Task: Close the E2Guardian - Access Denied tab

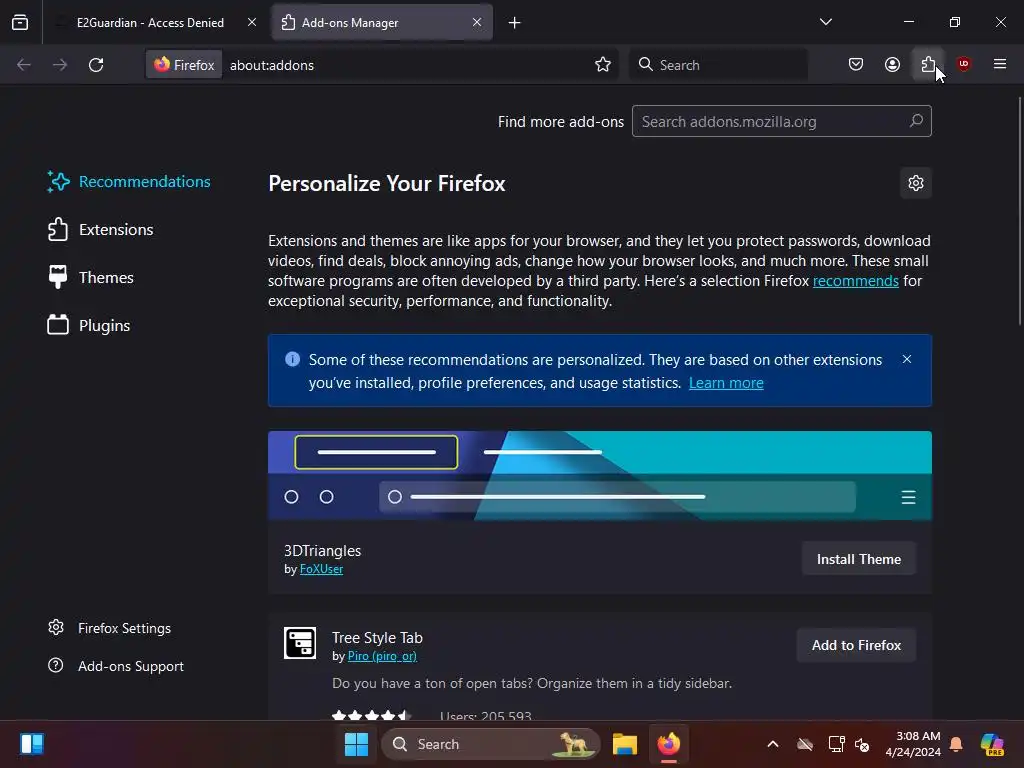Action: 251,22
